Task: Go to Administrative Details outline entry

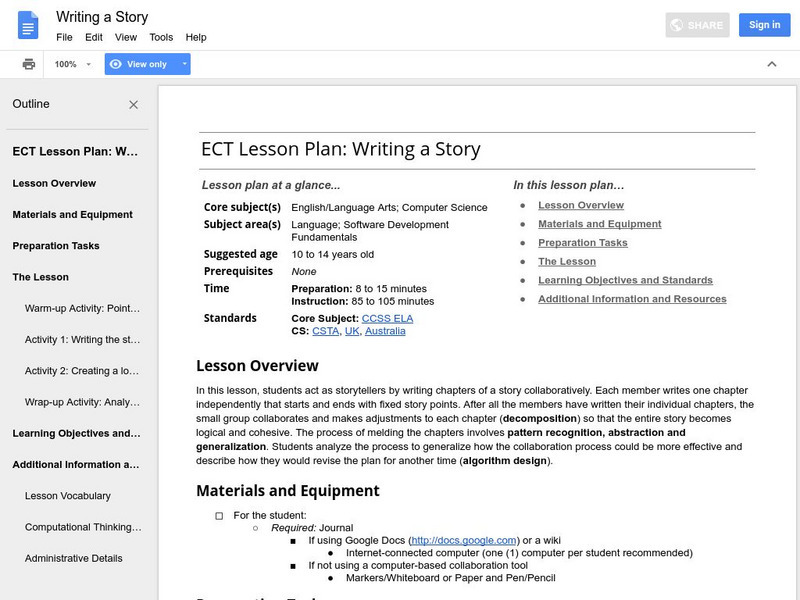Action: 73,558
